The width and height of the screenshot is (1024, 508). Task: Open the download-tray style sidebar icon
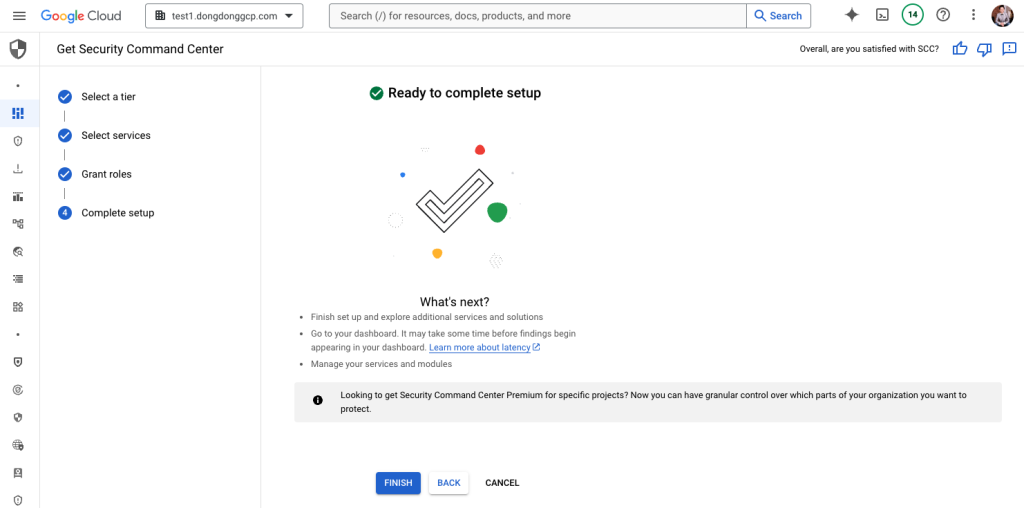[x=18, y=169]
